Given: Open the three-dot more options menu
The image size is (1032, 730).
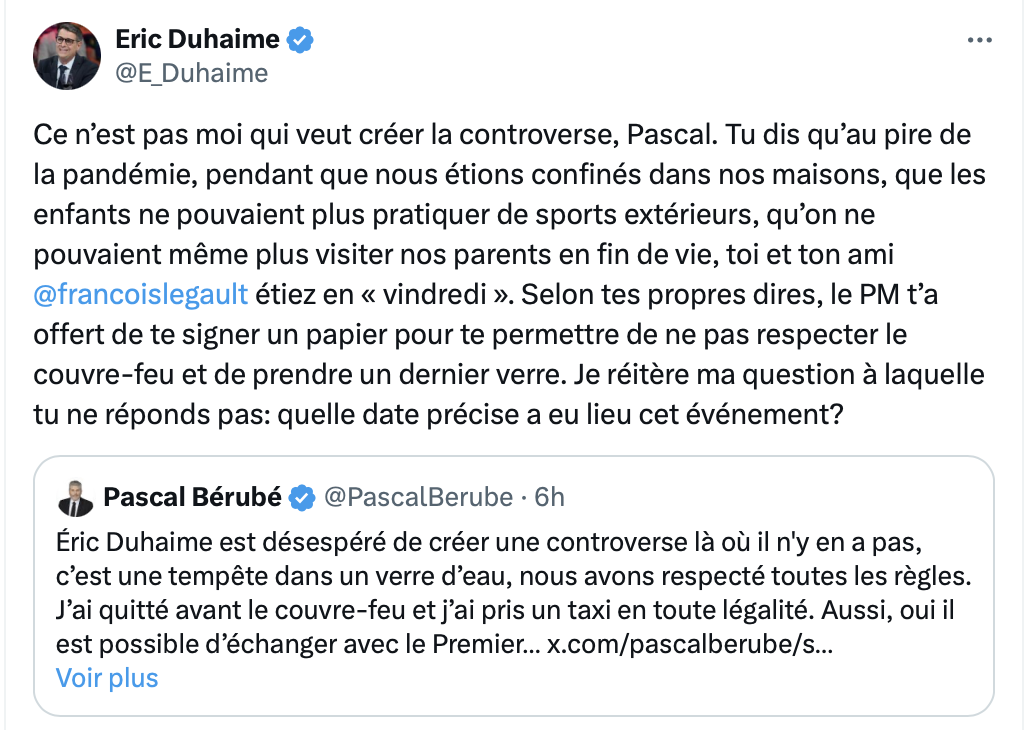Looking at the screenshot, I should pyautogui.click(x=979, y=40).
